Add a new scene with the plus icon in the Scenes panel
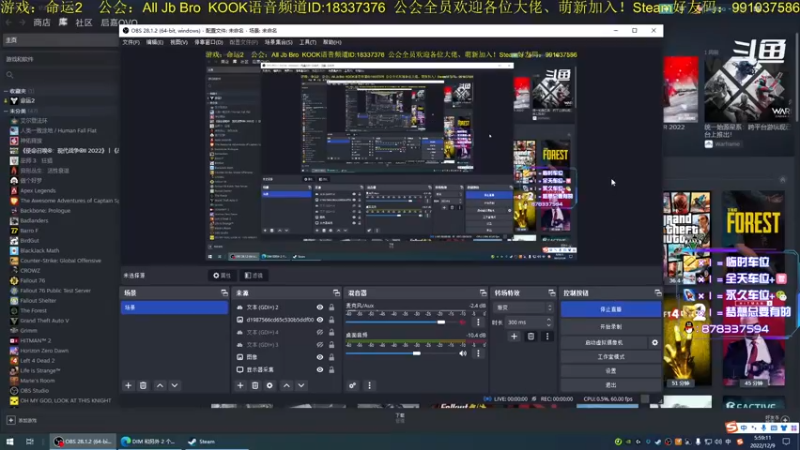This screenshot has width=800, height=450. [x=128, y=386]
